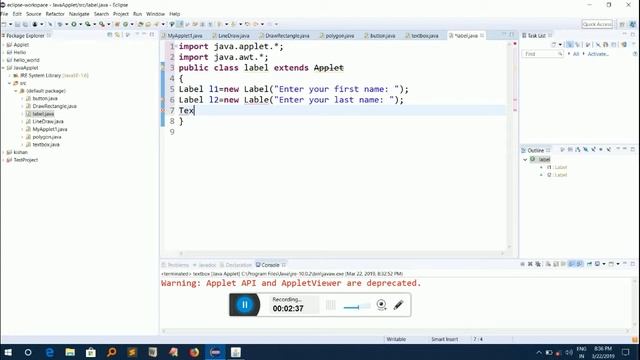Open the Source menu
The height and width of the screenshot is (360, 640).
click(x=33, y=14)
